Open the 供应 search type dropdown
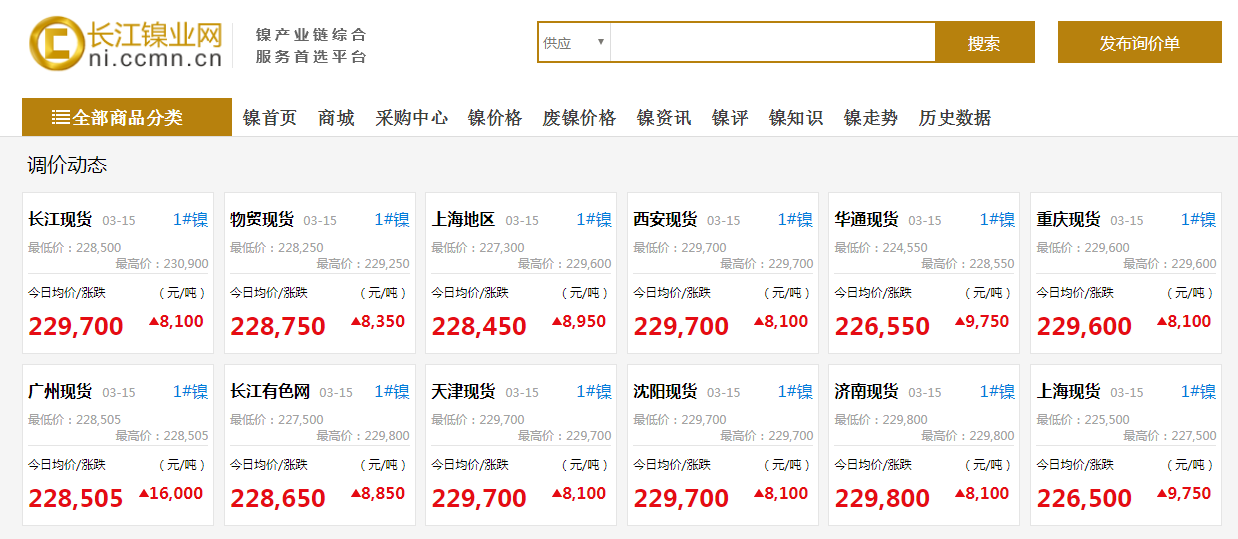The height and width of the screenshot is (539, 1238). [574, 43]
